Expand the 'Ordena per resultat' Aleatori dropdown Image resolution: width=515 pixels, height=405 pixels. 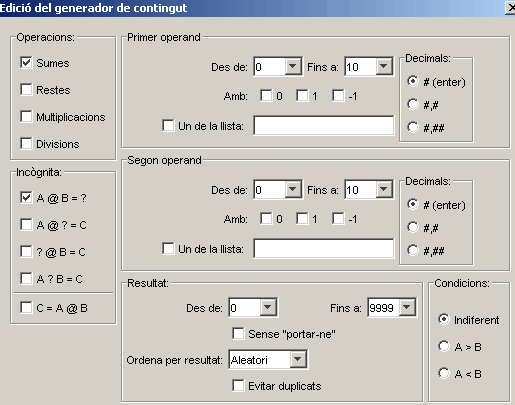[x=298, y=359]
